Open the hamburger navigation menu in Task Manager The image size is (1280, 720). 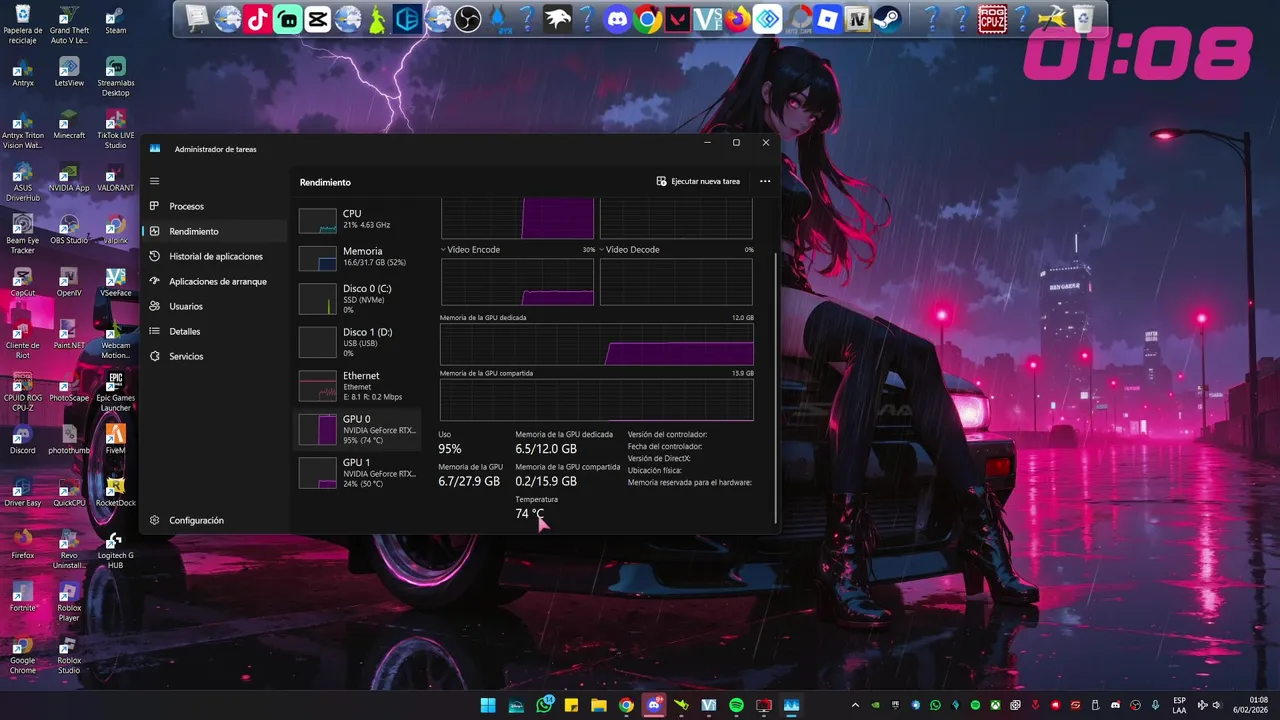click(154, 181)
